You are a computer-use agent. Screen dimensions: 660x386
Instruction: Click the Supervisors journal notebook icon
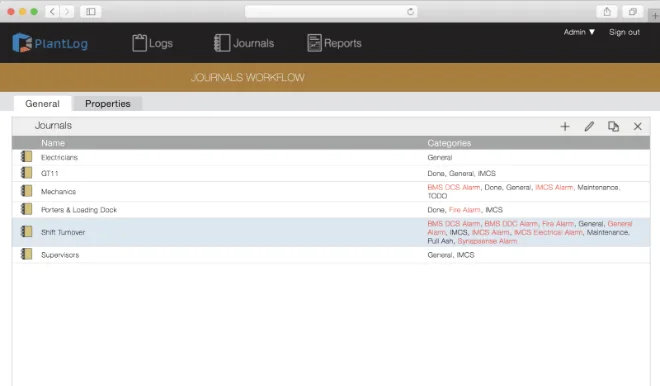(x=27, y=254)
